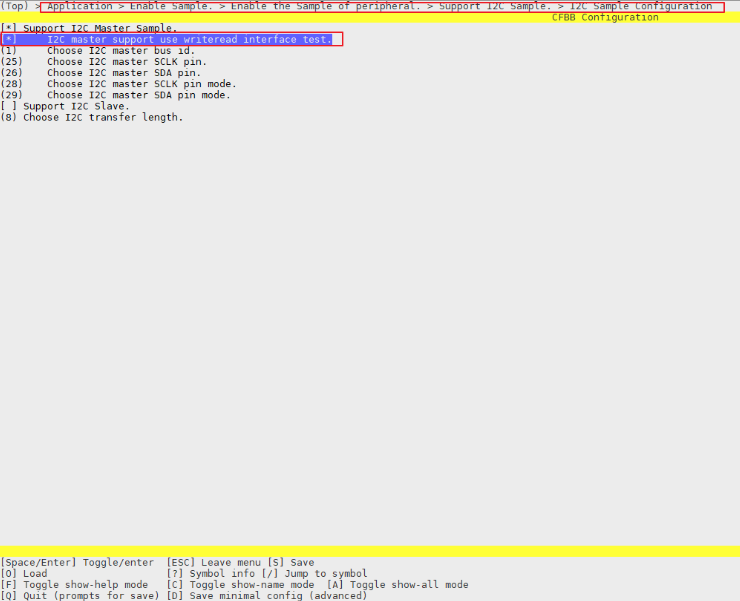740x601 pixels.
Task: Click the [O] Load shortcut hint
Action: coord(24,574)
